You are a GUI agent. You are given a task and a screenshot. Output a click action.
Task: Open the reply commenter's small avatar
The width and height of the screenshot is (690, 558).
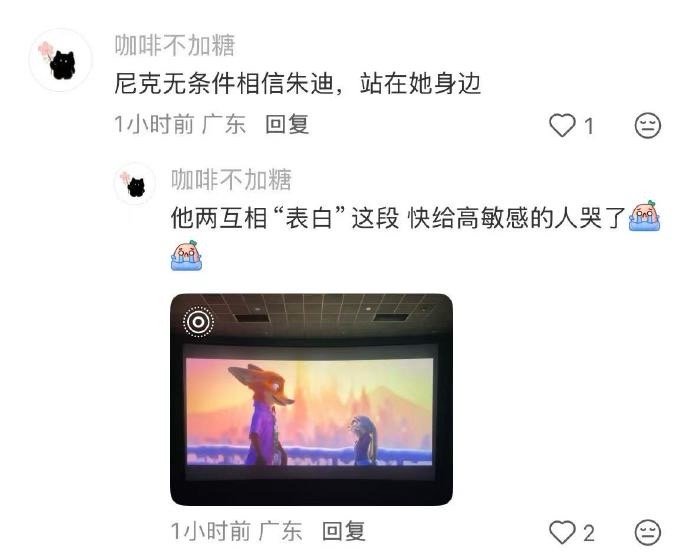(135, 183)
